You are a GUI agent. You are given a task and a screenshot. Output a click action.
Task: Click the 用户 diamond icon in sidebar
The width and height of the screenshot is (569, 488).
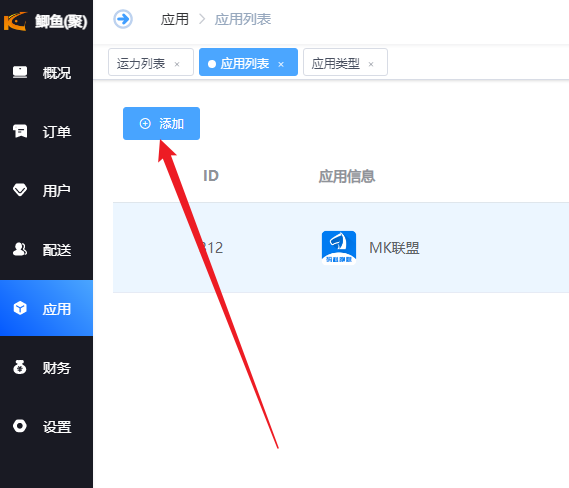(x=20, y=190)
